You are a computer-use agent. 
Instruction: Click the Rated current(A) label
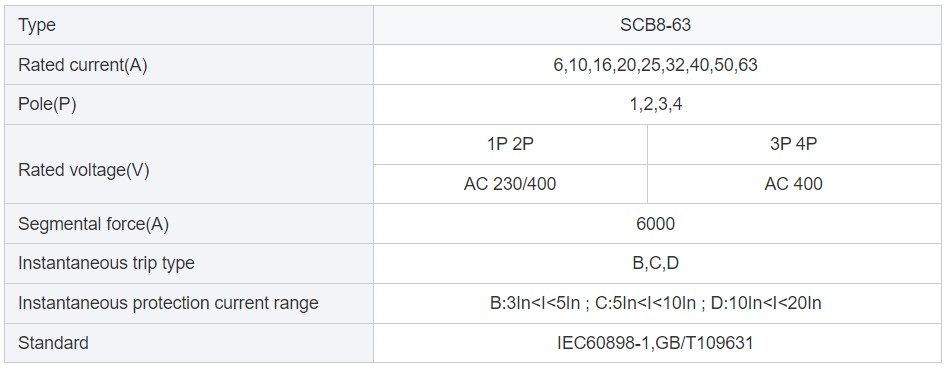click(82, 65)
